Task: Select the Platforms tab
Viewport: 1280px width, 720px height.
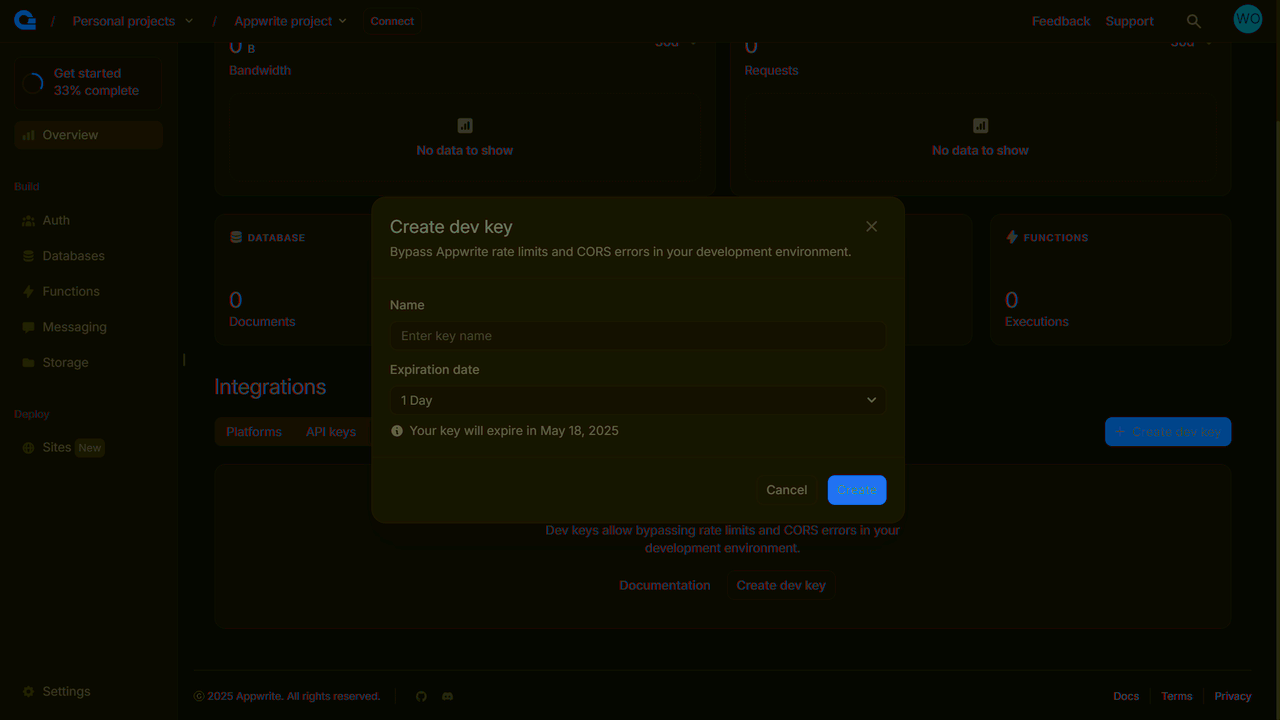Action: 253,431
